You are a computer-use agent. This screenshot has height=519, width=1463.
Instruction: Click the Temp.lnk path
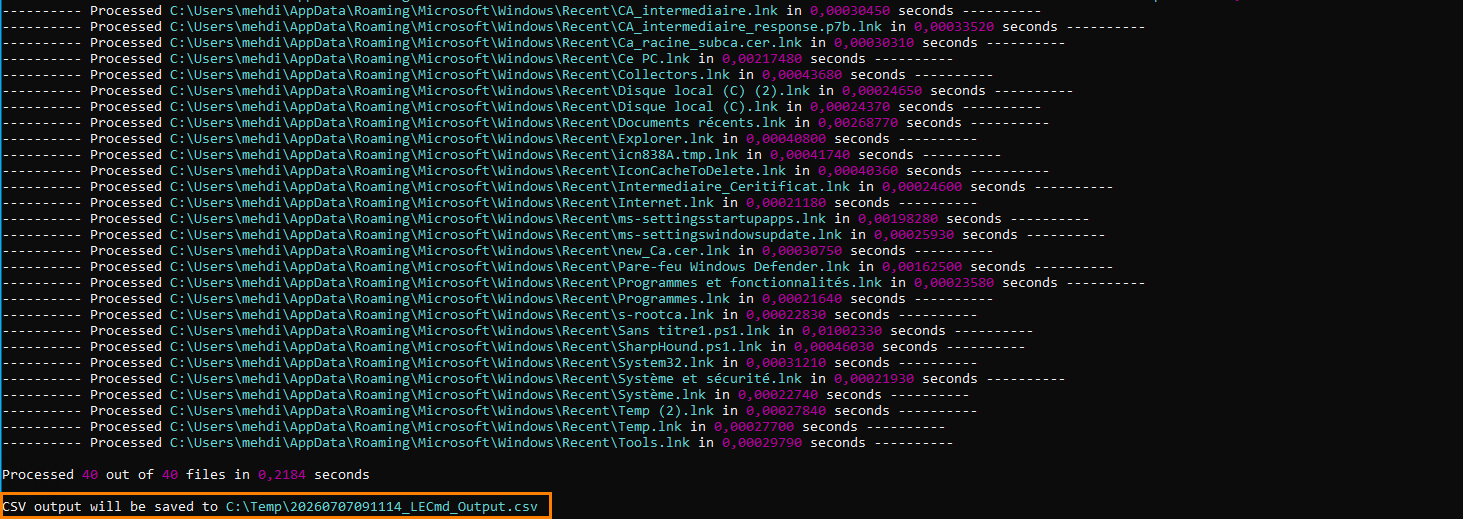(x=428, y=426)
